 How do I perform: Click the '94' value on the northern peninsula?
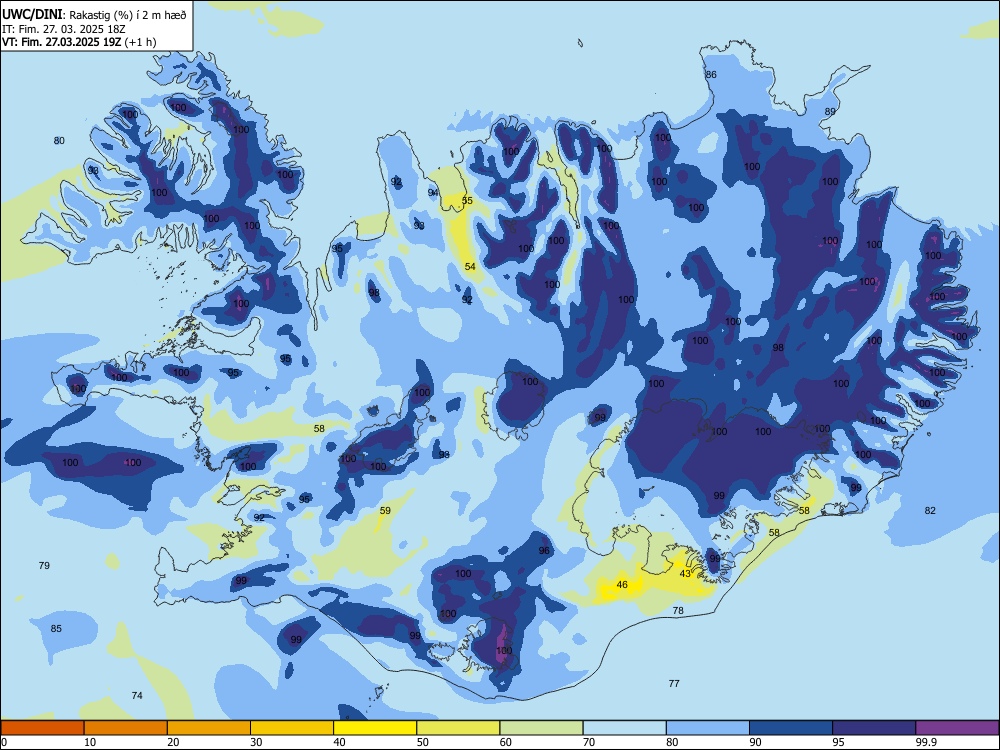(433, 193)
